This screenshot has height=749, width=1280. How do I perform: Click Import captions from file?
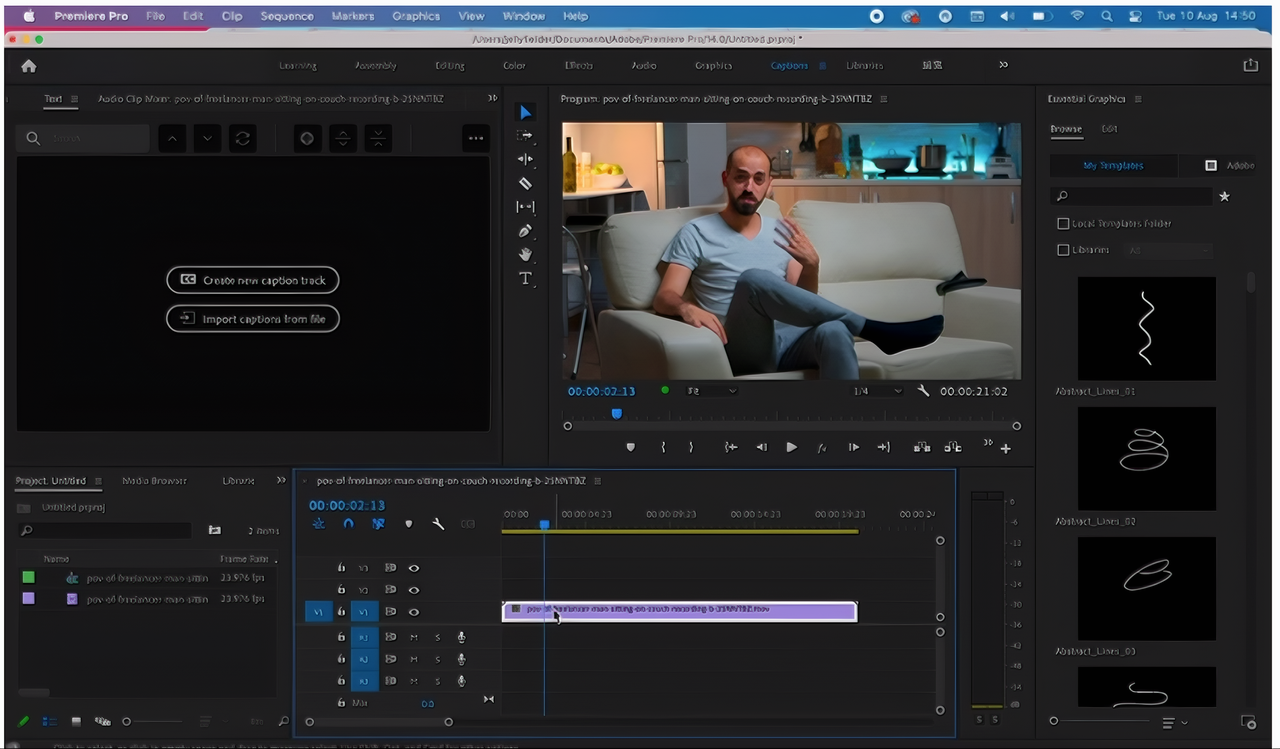pyautogui.click(x=252, y=318)
